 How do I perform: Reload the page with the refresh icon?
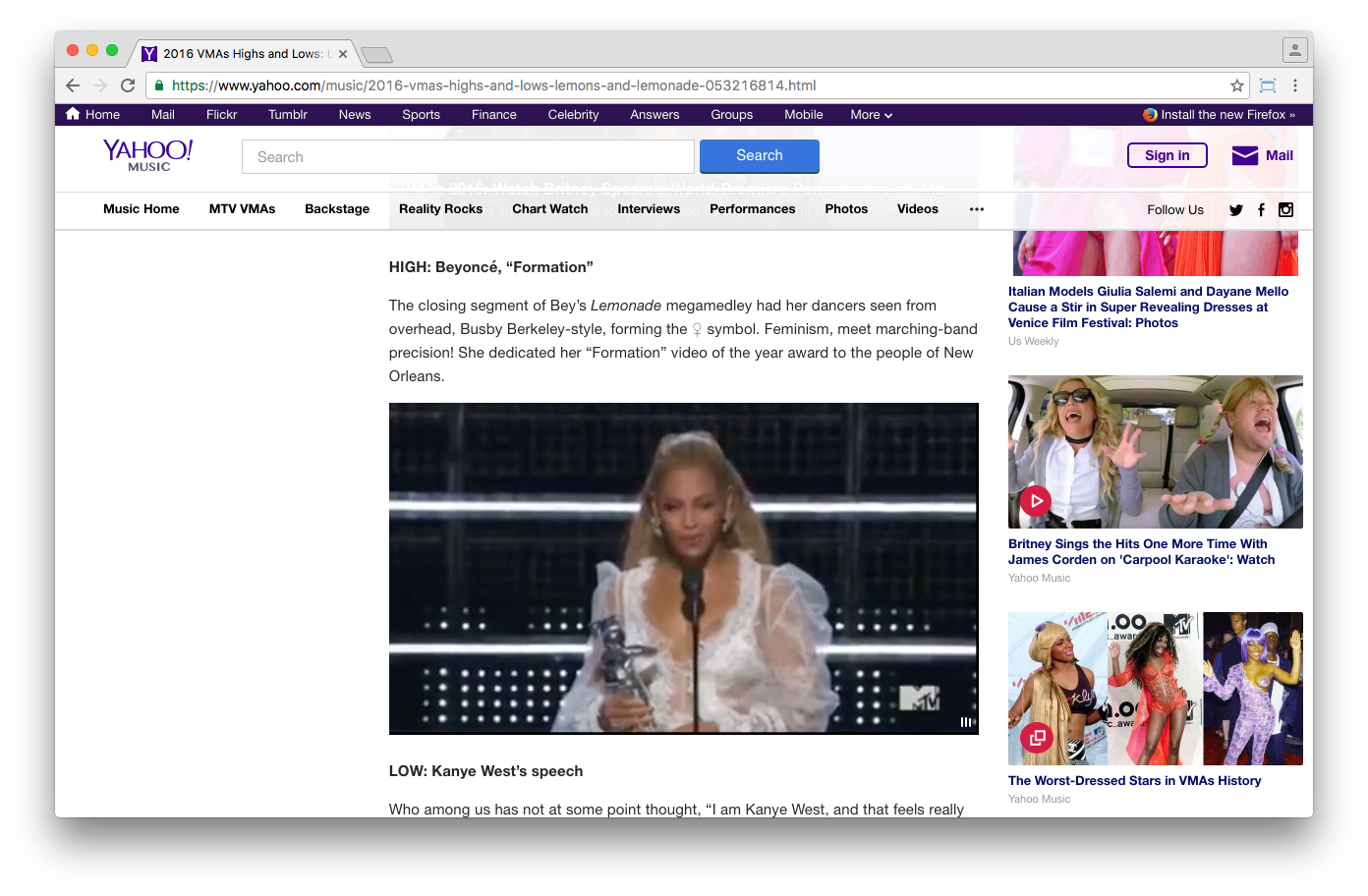[x=128, y=85]
